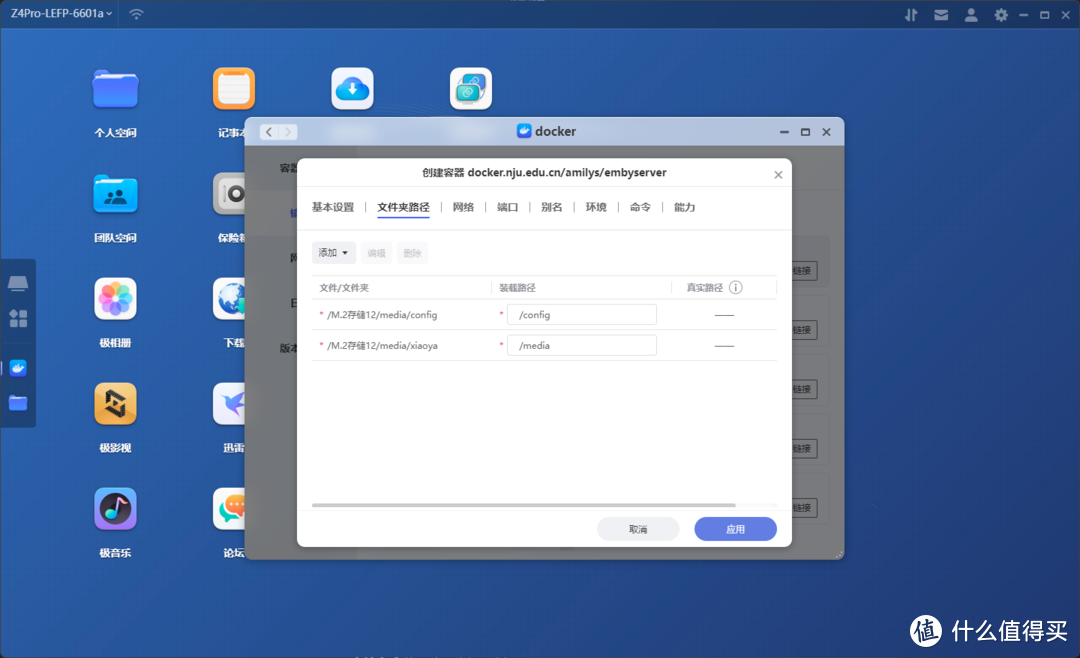1080x658 pixels.
Task: Open the app grid icon in sidebar
Action: click(x=18, y=318)
